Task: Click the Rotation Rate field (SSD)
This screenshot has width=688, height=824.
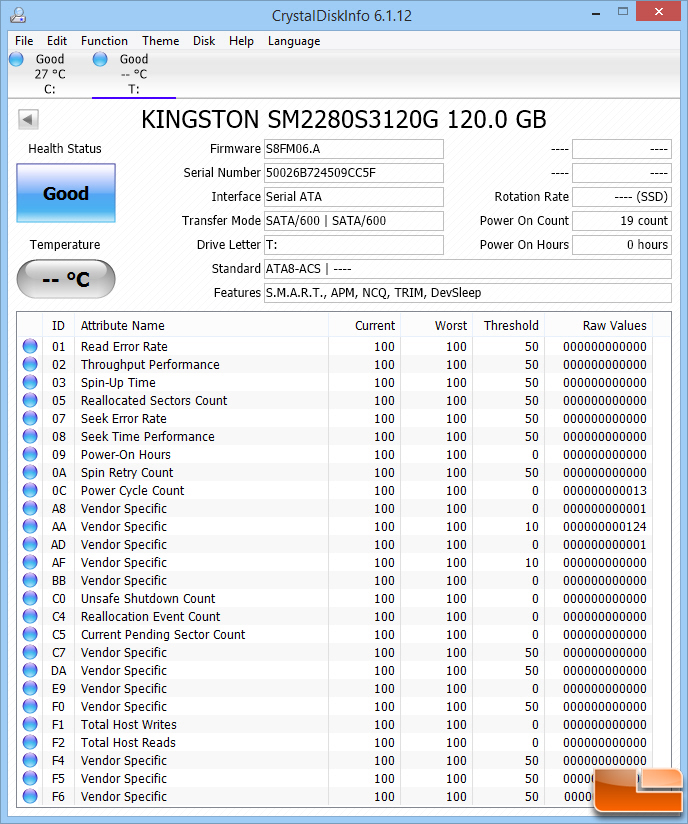Action: point(622,197)
